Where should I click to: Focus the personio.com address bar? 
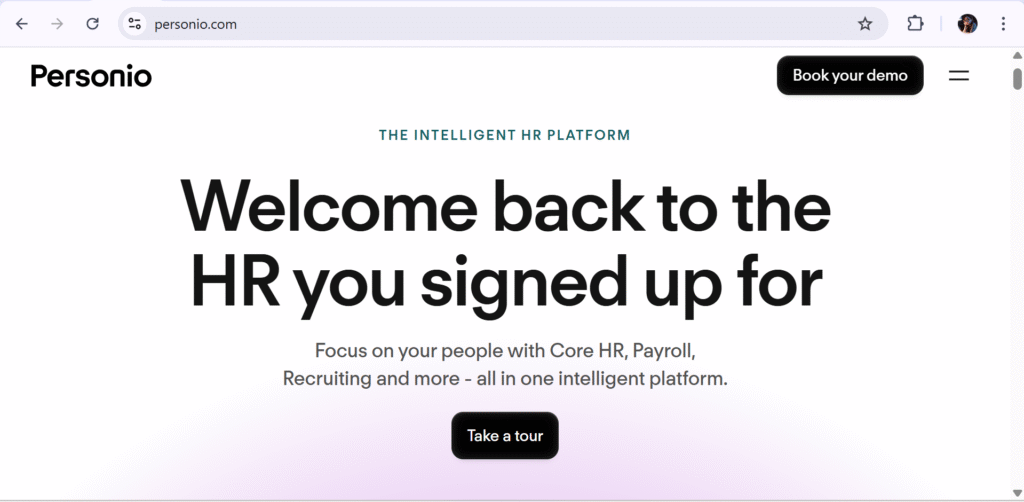tap(496, 24)
